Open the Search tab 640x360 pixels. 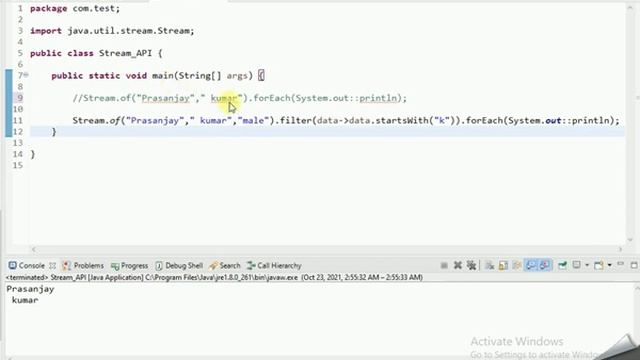pyautogui.click(x=225, y=266)
